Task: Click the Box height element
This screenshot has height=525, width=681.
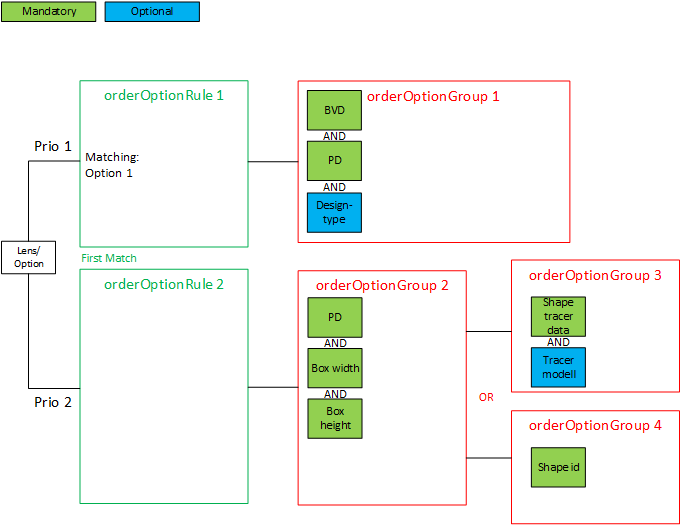Action: [335, 419]
